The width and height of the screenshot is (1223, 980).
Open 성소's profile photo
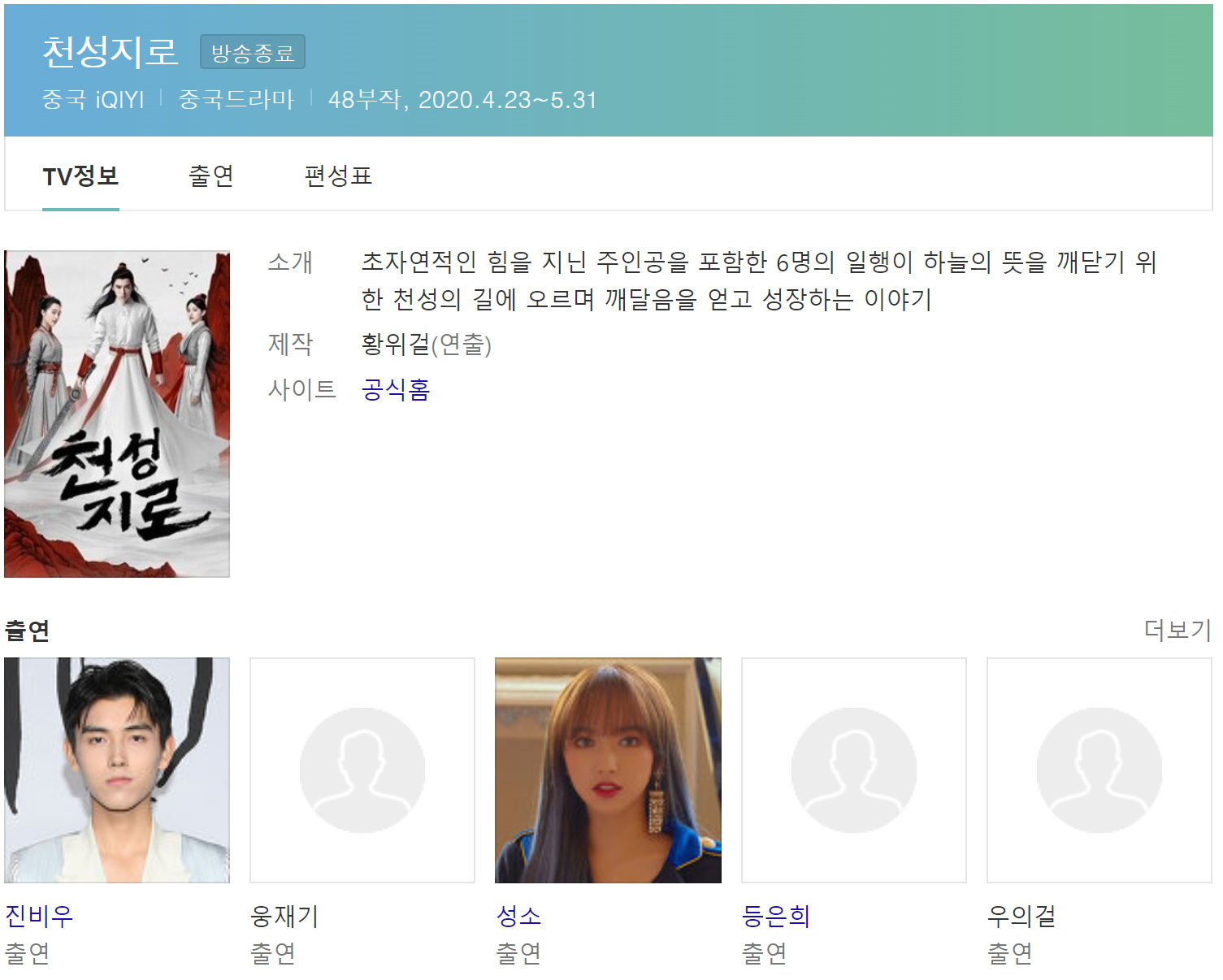[x=608, y=770]
